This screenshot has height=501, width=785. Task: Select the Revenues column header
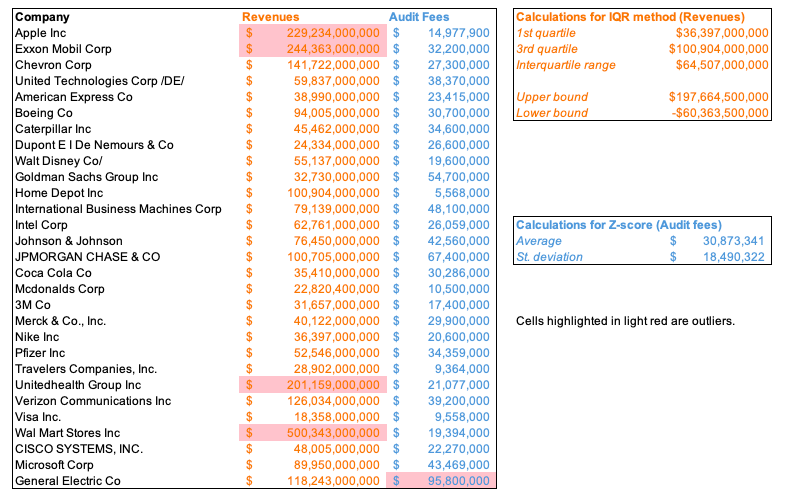pyautogui.click(x=270, y=17)
